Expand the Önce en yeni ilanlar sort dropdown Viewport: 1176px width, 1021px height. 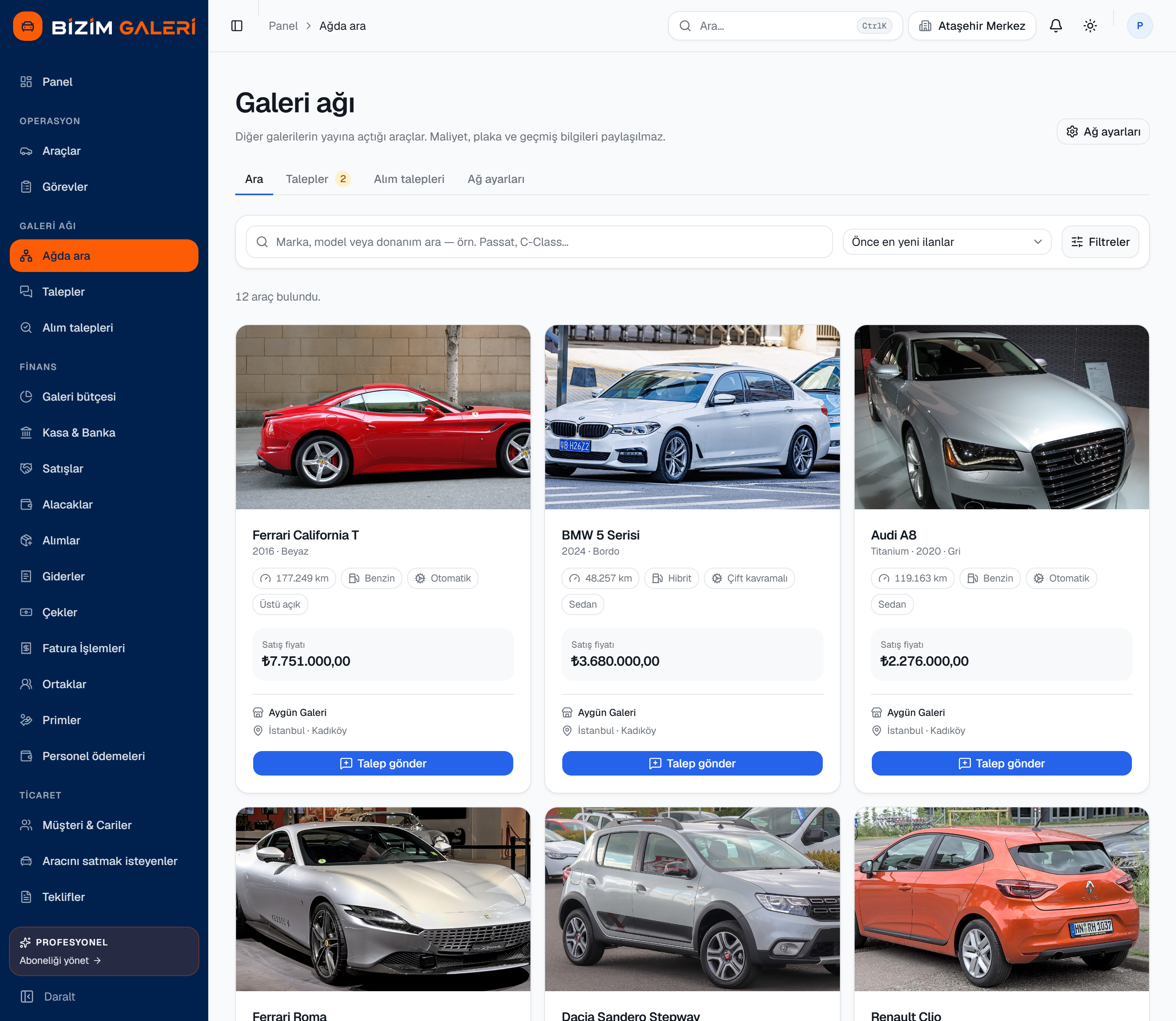tap(947, 242)
